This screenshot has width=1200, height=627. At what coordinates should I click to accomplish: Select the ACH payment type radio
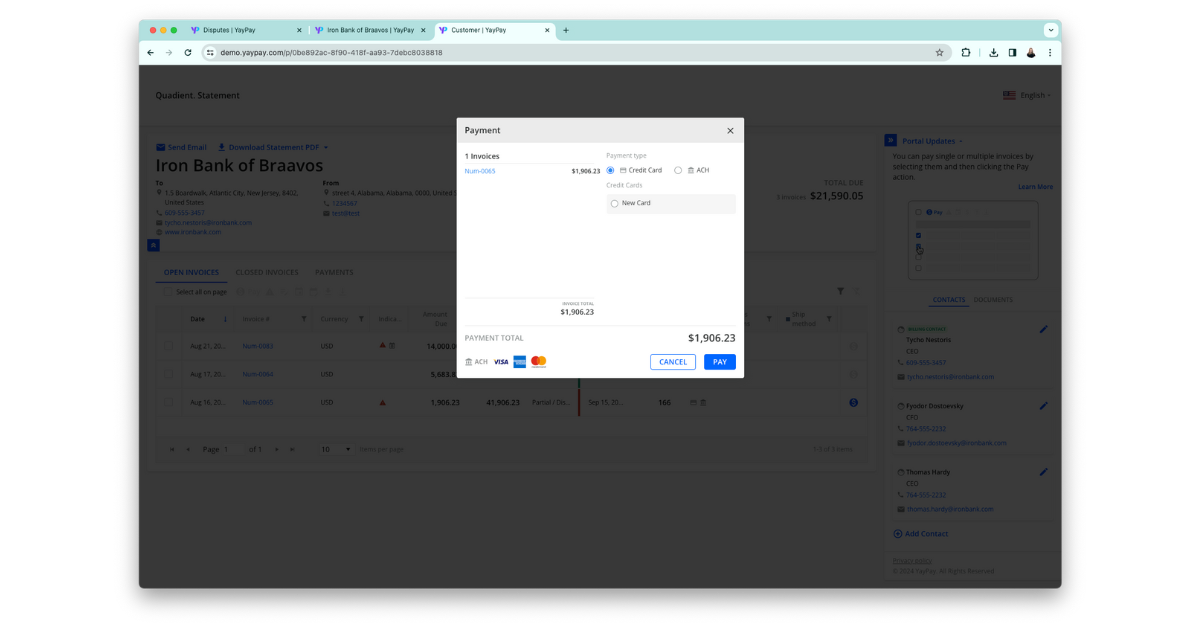click(x=678, y=171)
